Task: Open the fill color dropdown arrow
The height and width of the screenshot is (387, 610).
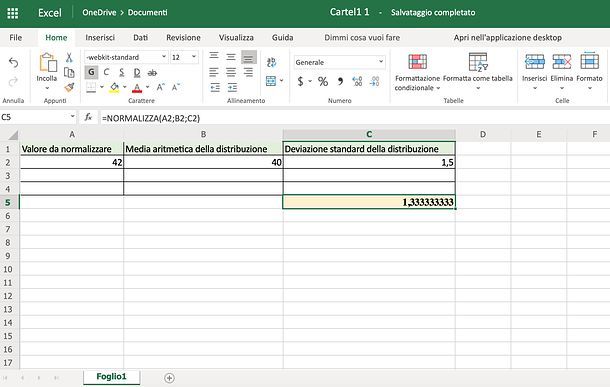Action: click(x=124, y=87)
